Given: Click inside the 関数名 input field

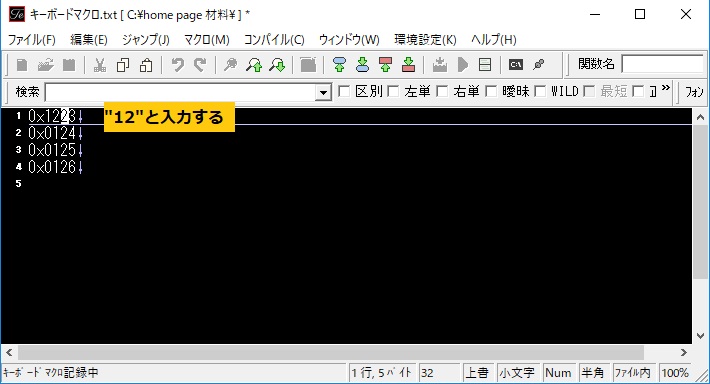Looking at the screenshot, I should pyautogui.click(x=663, y=64).
